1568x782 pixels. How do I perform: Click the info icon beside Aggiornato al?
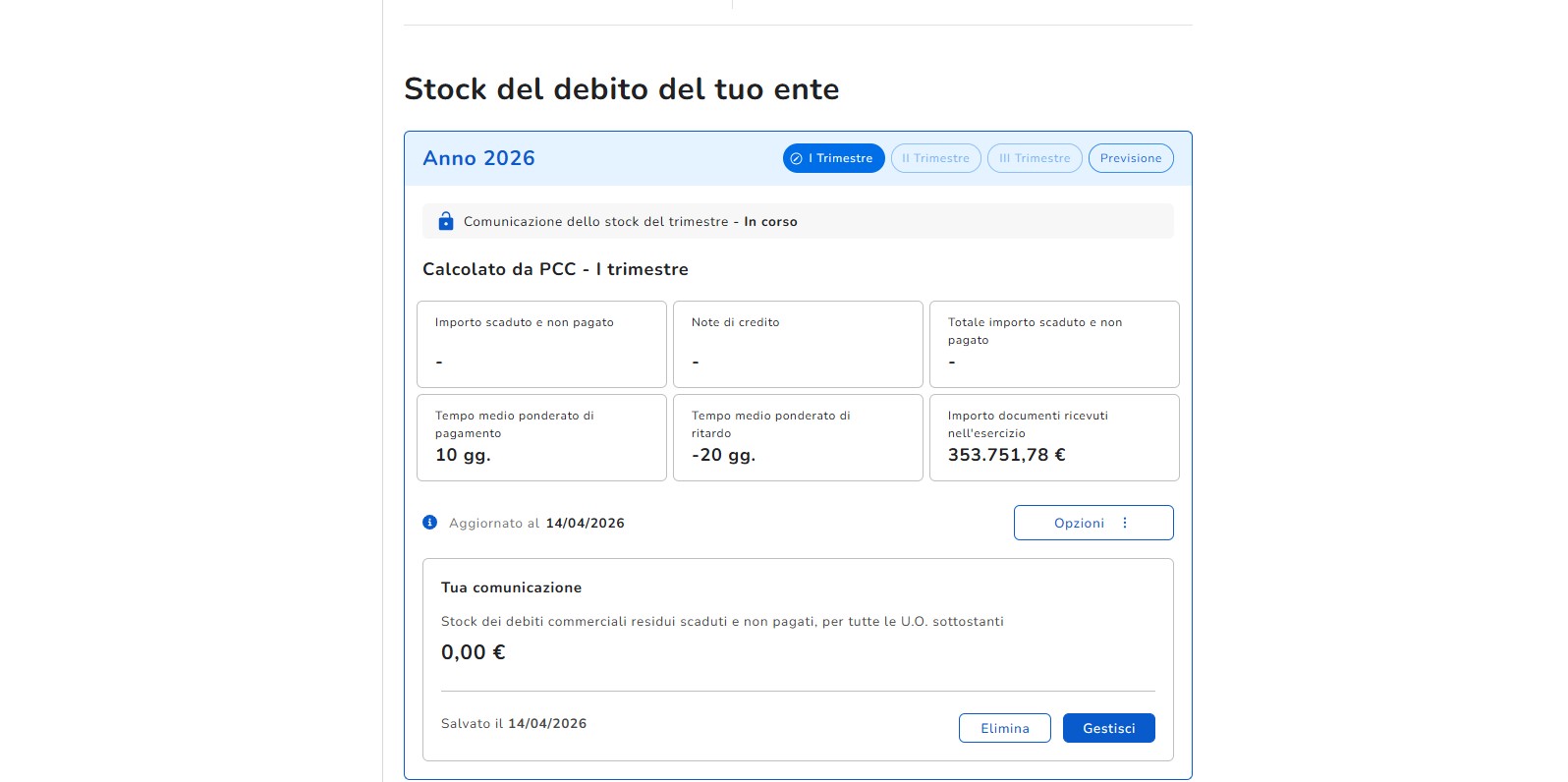point(429,523)
